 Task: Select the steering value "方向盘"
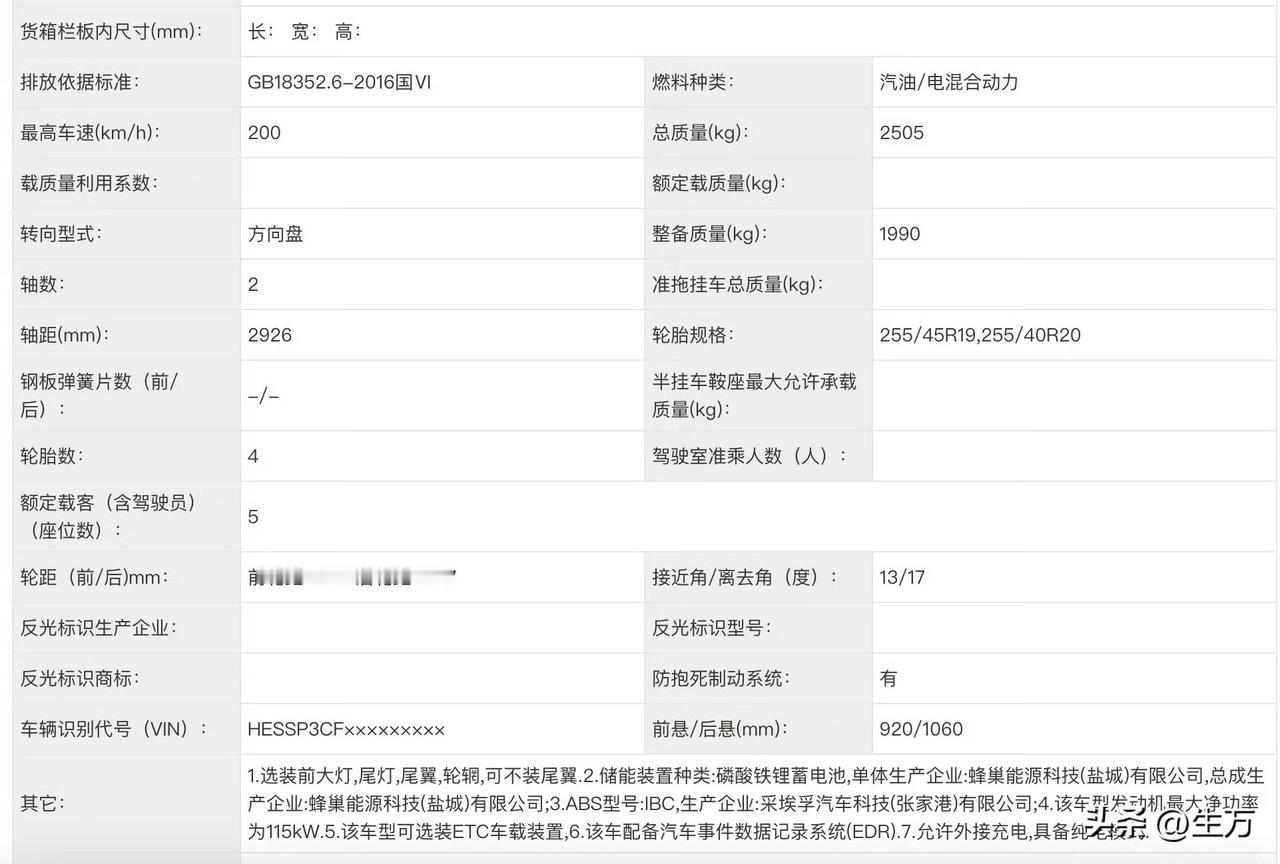point(276,234)
